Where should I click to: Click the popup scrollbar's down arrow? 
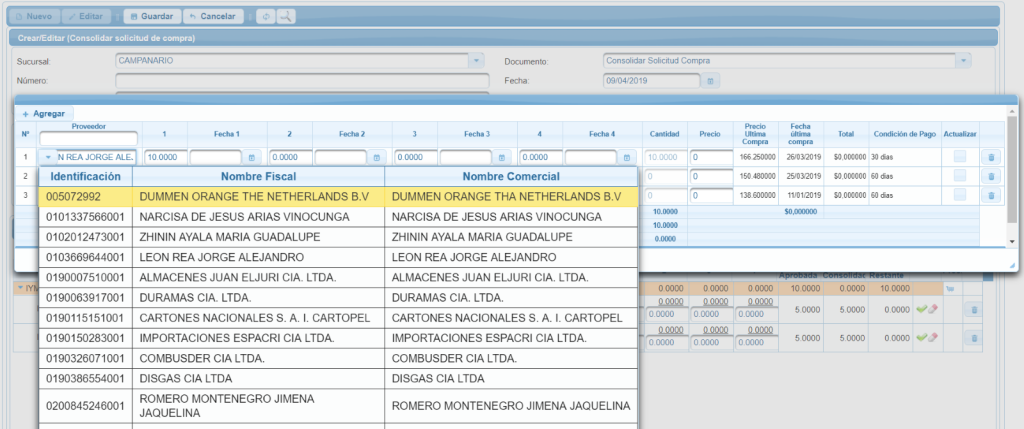point(1012,242)
